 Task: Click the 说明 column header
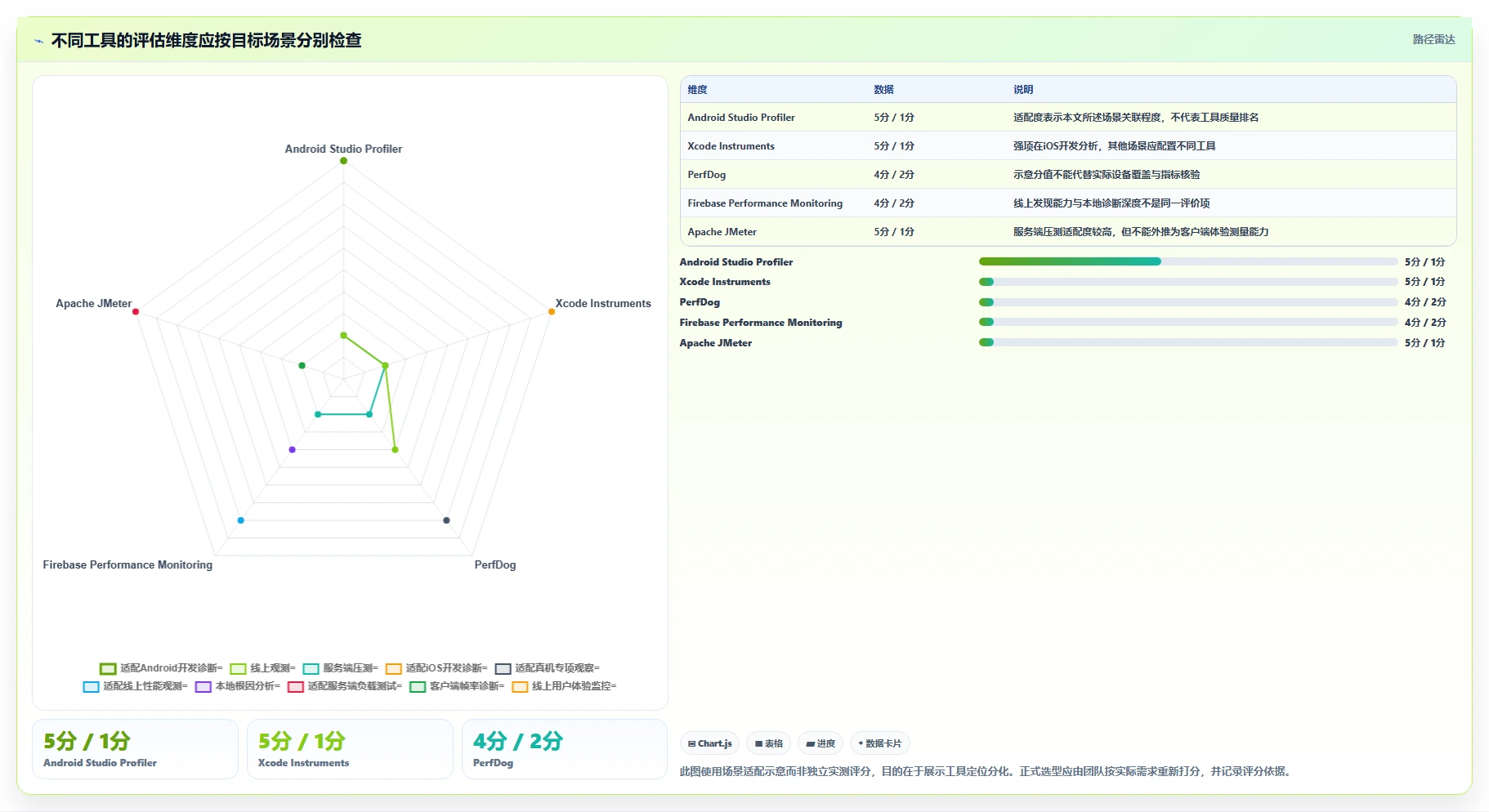click(x=1023, y=90)
